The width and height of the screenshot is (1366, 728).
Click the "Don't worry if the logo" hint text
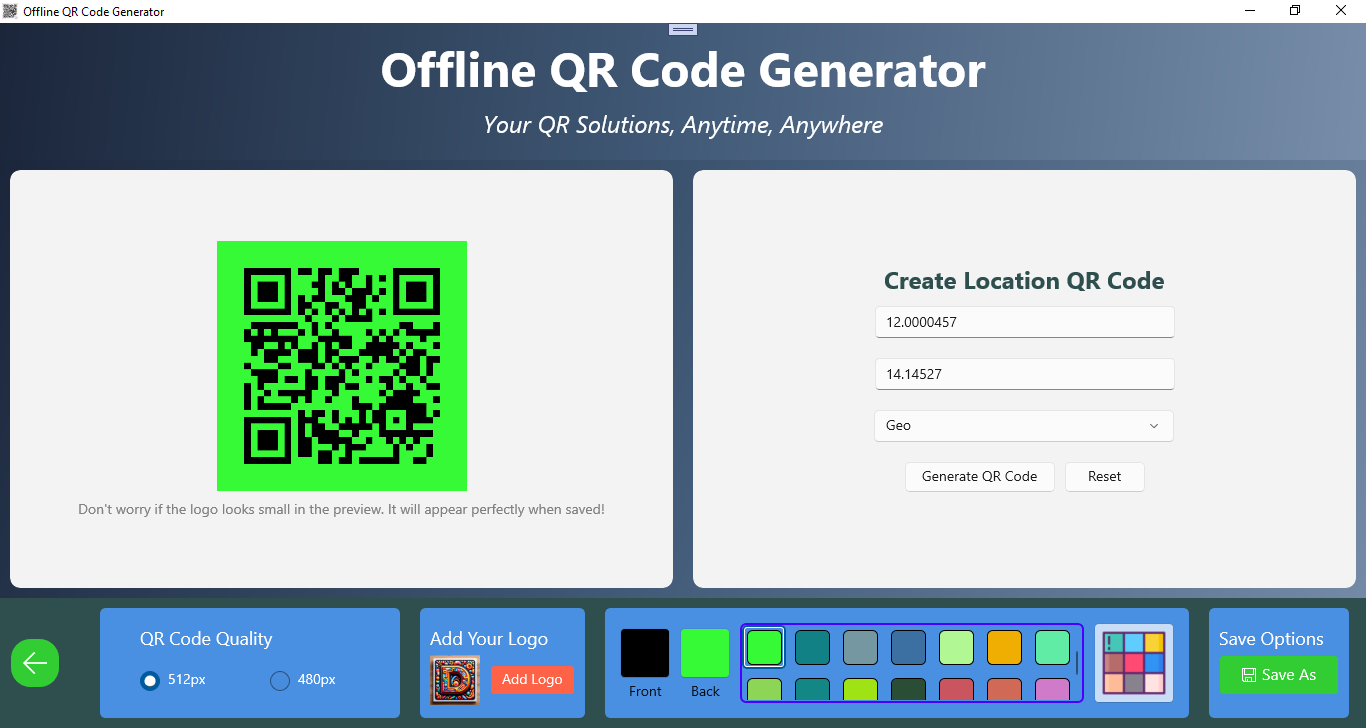coord(342,510)
